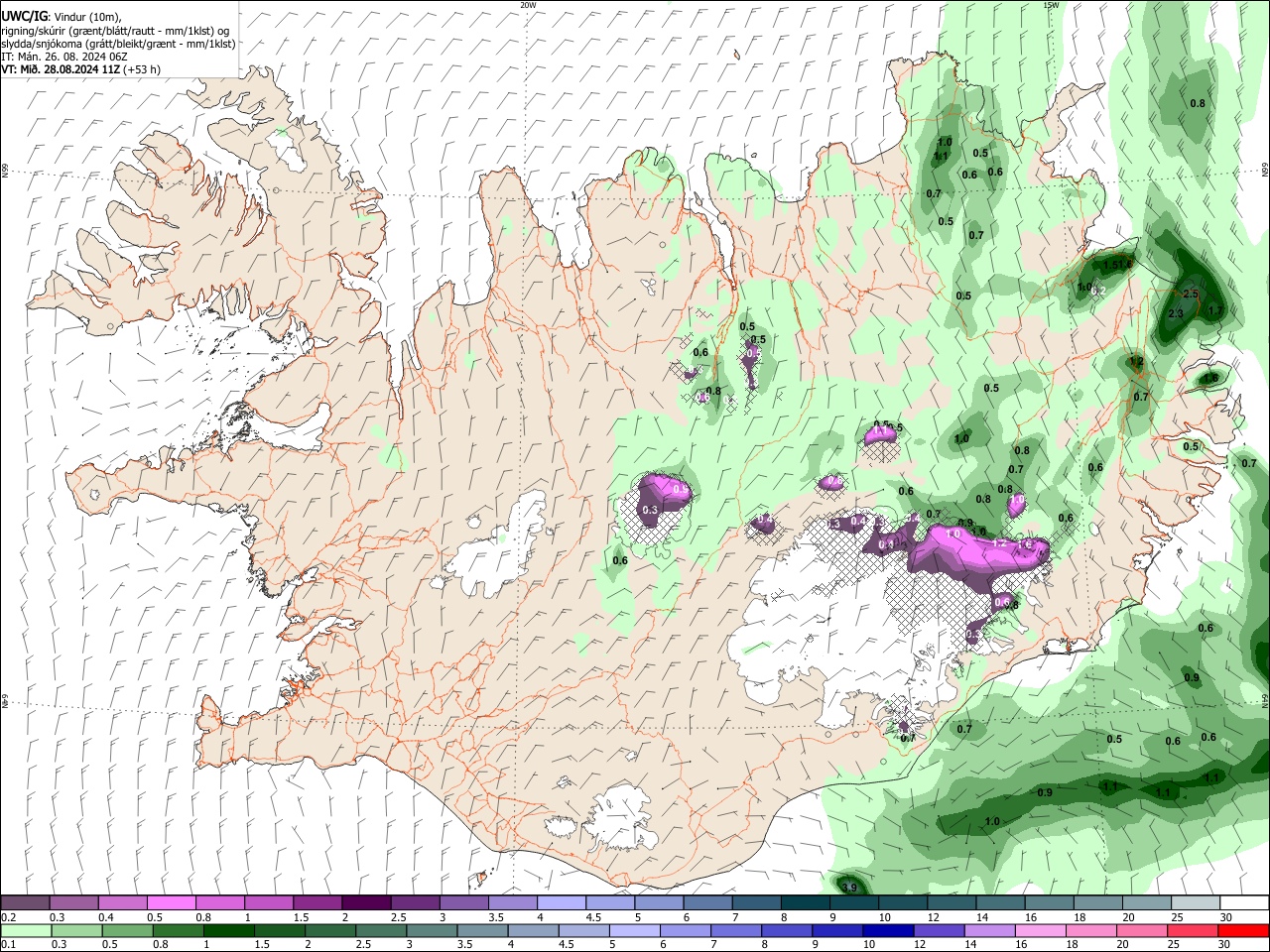Click the lilac swatch between 14 and 16
Image resolution: width=1270 pixels, height=952 pixels.
coord(990,930)
